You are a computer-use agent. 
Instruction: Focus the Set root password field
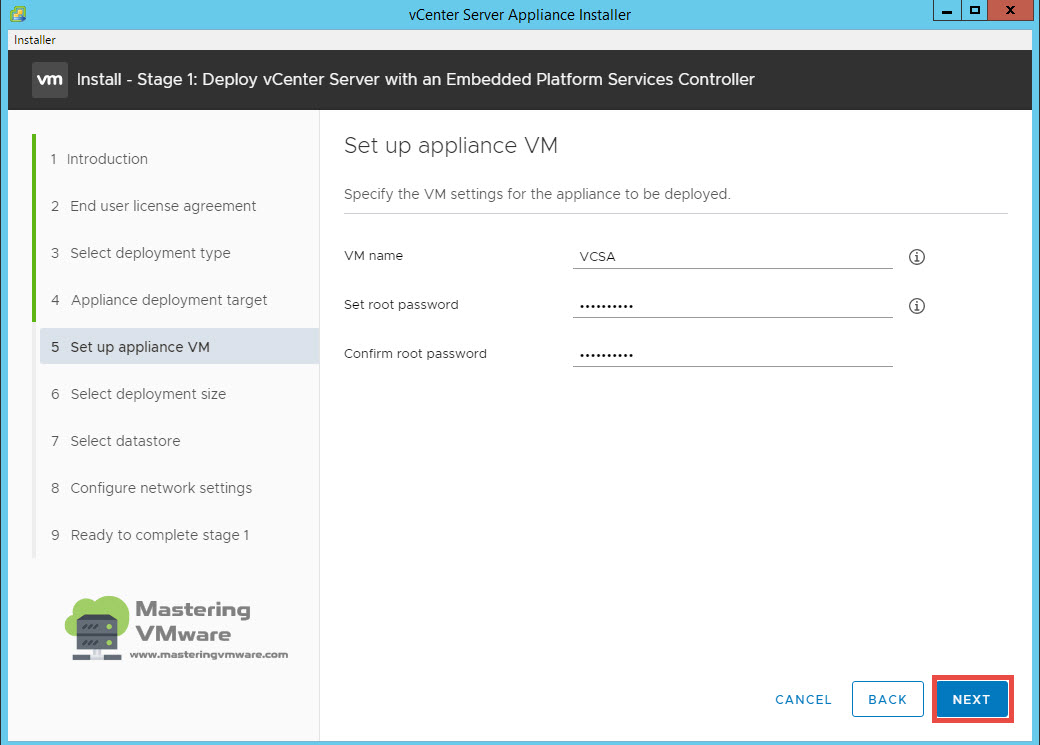coord(732,306)
